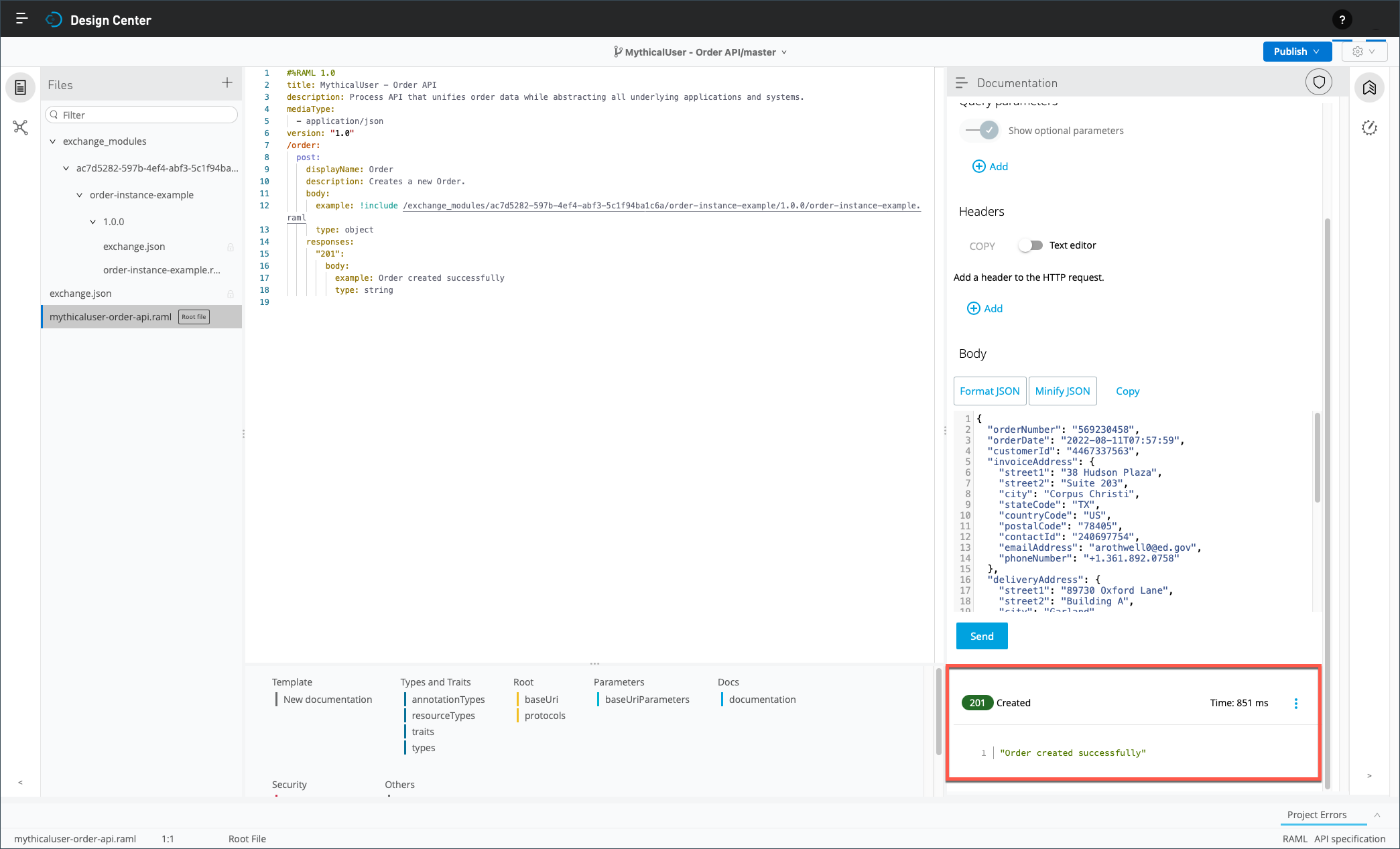This screenshot has width=1400, height=849.
Task: Insert protocols snippet
Action: pos(545,716)
